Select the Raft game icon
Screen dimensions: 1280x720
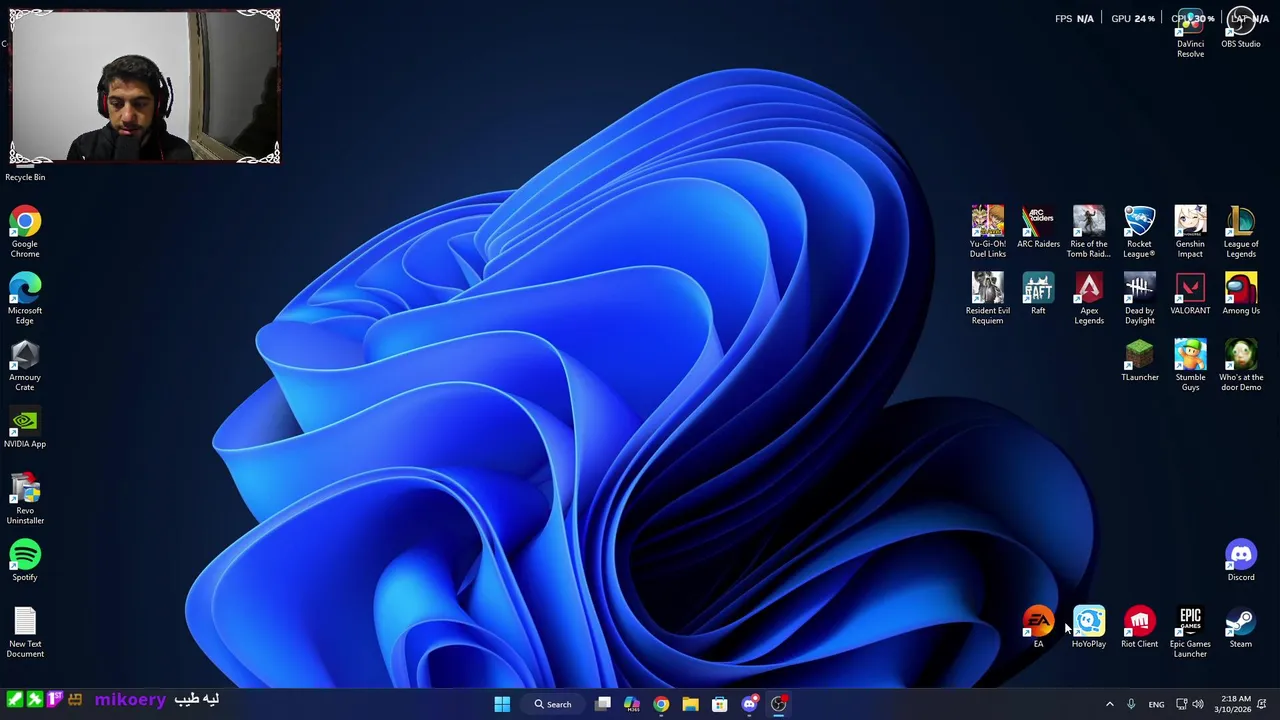1038,294
